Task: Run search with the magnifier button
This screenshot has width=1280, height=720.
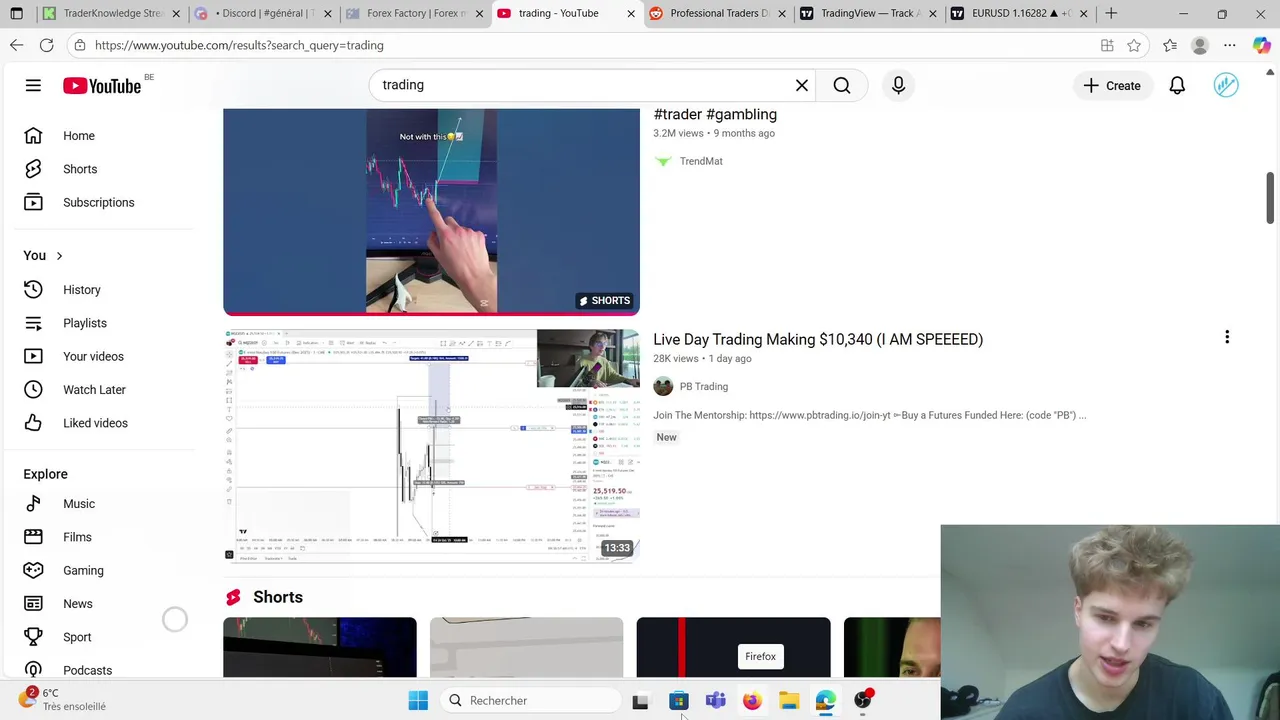Action: tap(842, 85)
